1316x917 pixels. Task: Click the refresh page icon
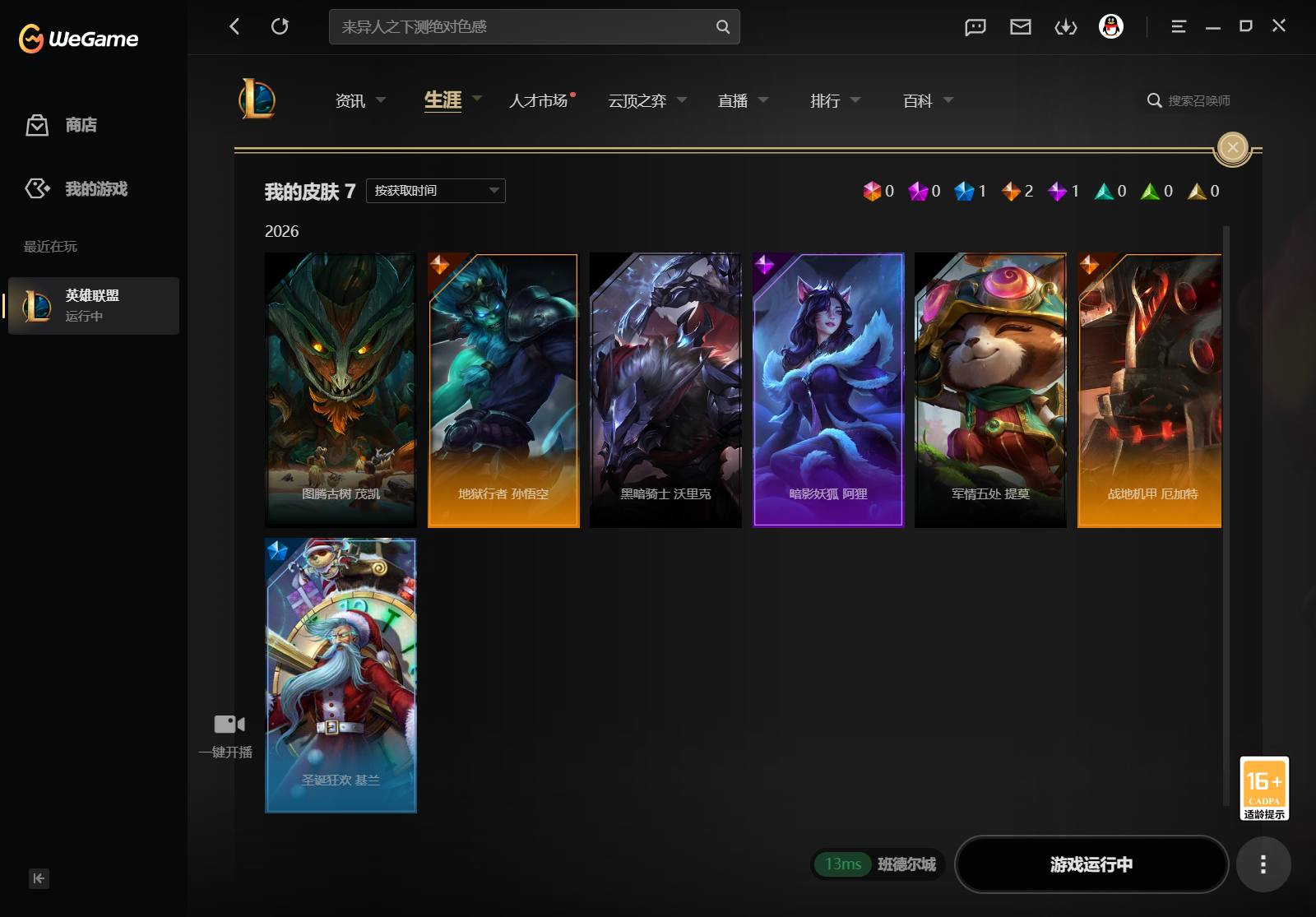tap(280, 26)
